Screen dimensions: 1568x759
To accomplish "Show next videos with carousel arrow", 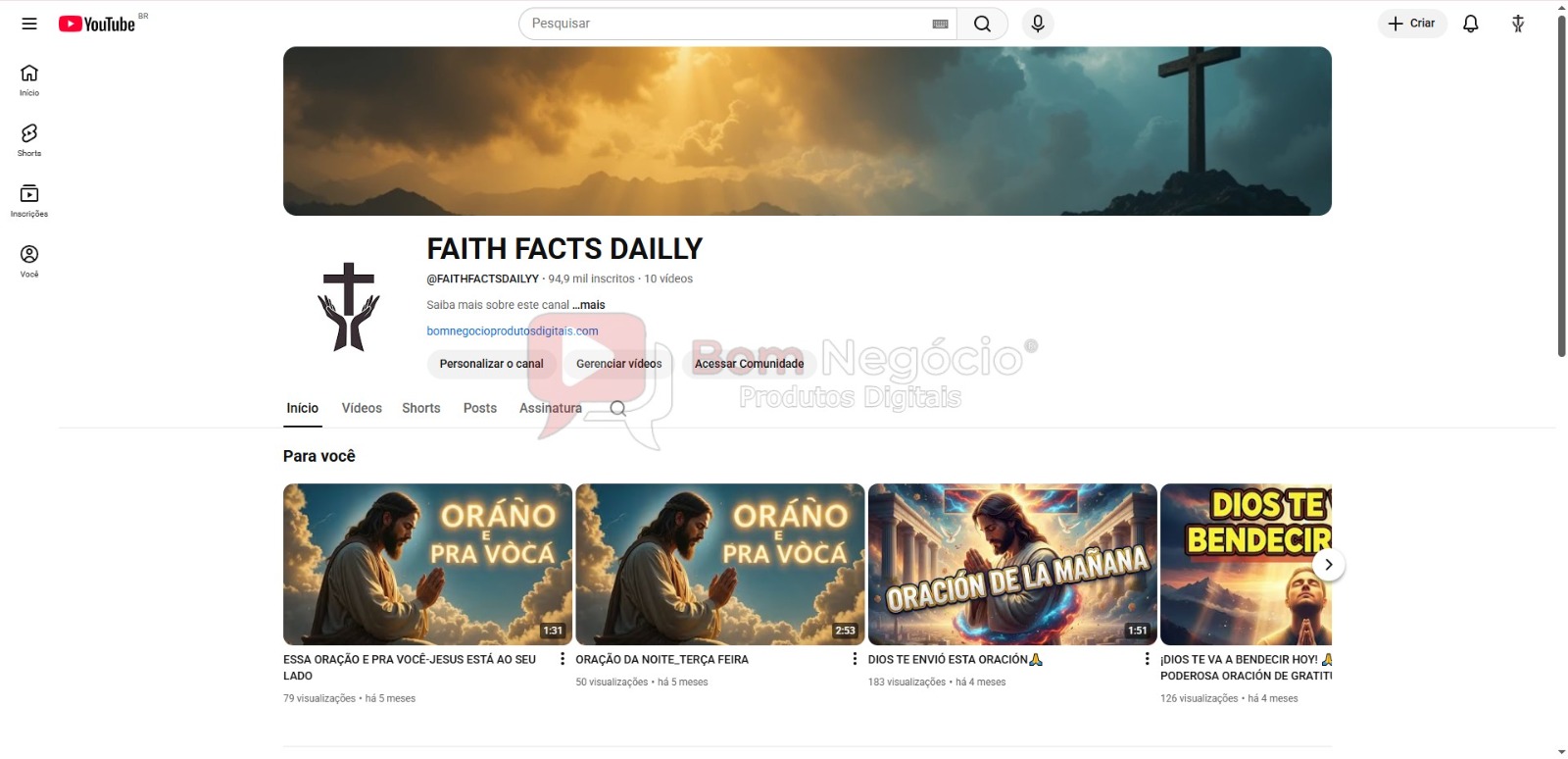I will tap(1328, 565).
